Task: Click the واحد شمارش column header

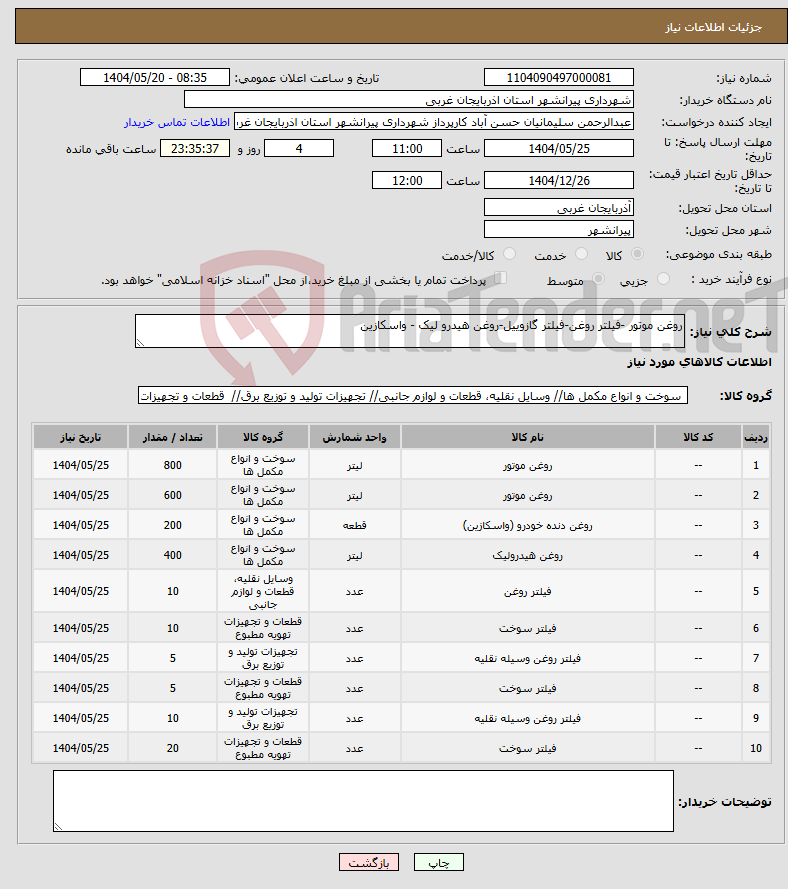Action: click(x=355, y=437)
